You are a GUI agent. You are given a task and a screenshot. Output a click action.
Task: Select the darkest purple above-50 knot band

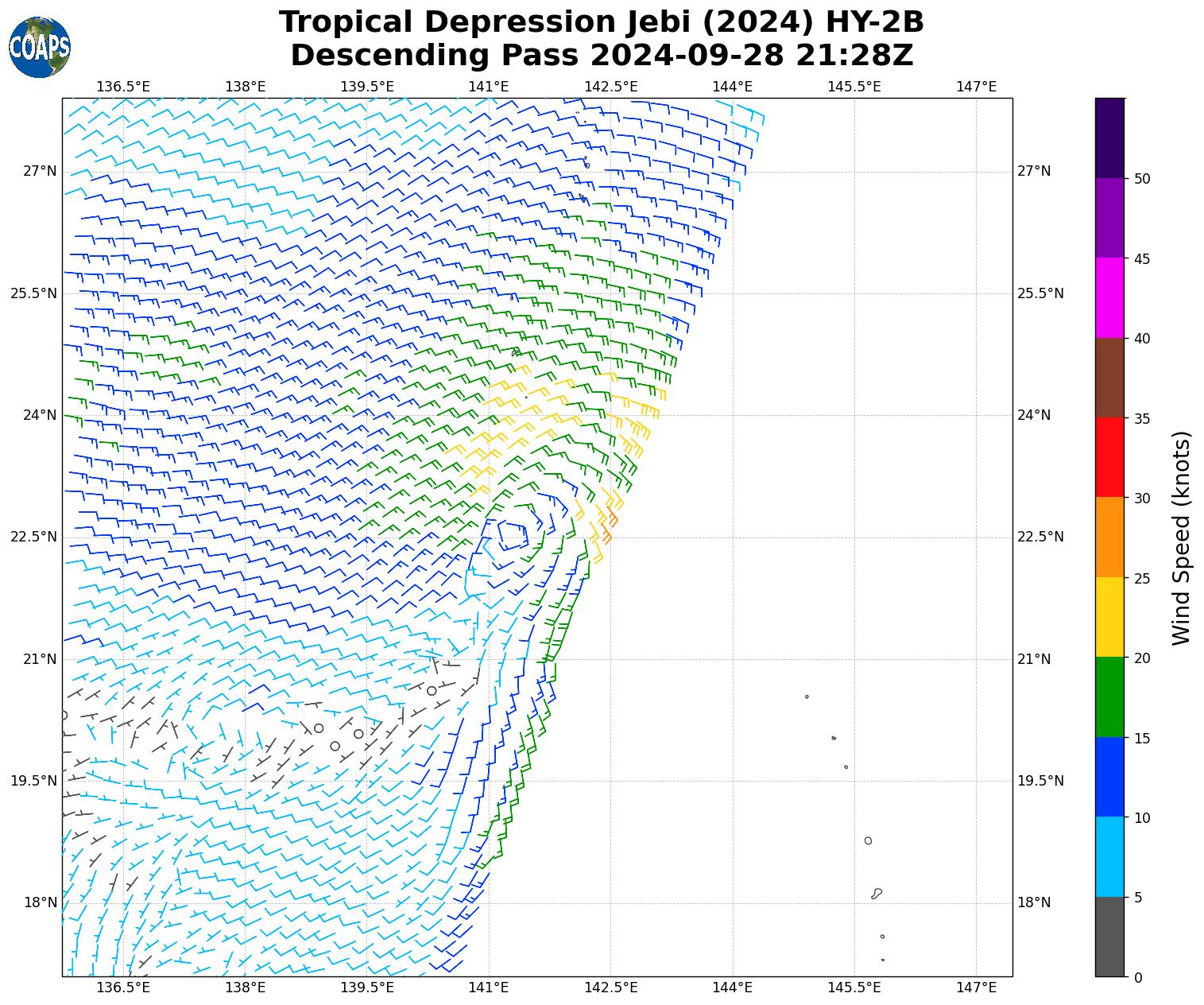pyautogui.click(x=1109, y=138)
